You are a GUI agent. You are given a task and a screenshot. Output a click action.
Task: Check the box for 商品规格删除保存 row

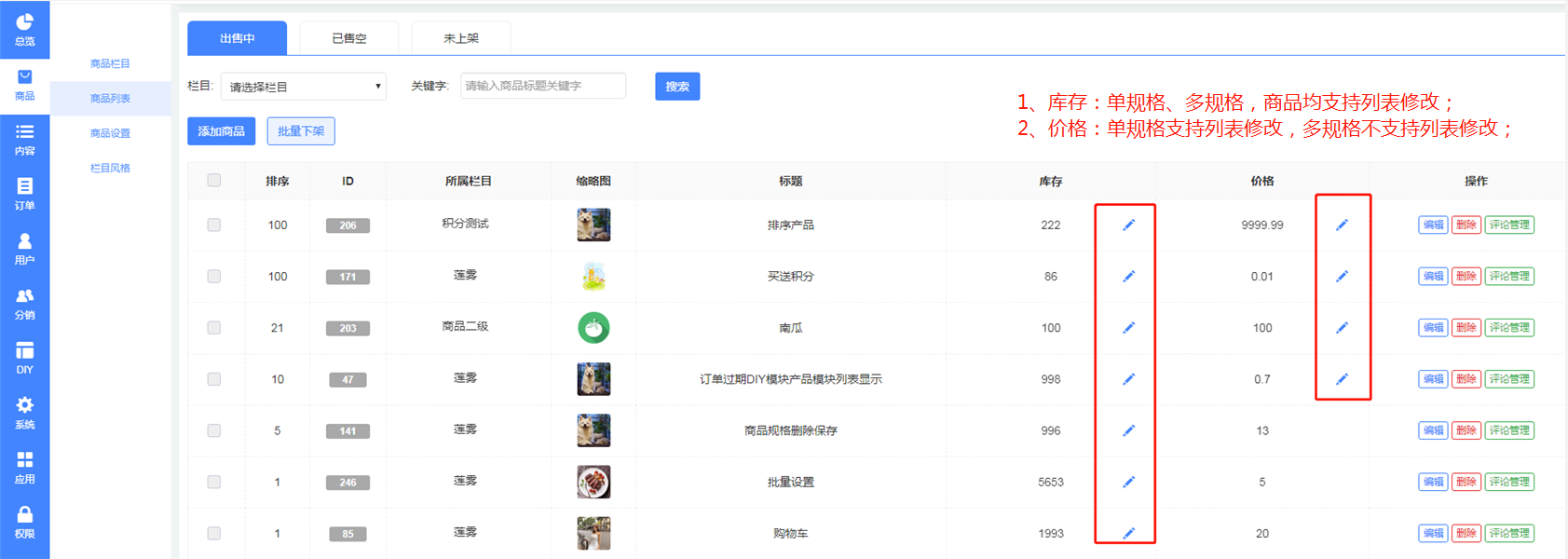point(214,430)
